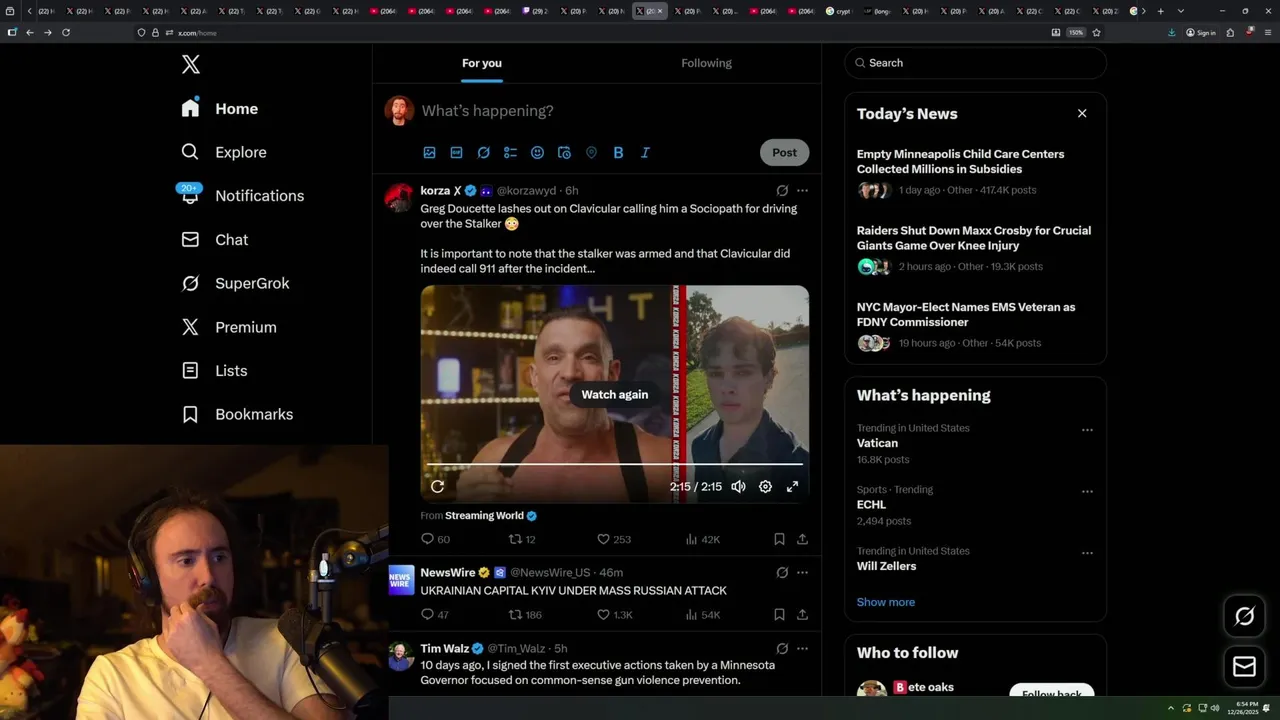Screen dimensions: 1280x720
Task: Tag location on the post
Action: tap(591, 153)
